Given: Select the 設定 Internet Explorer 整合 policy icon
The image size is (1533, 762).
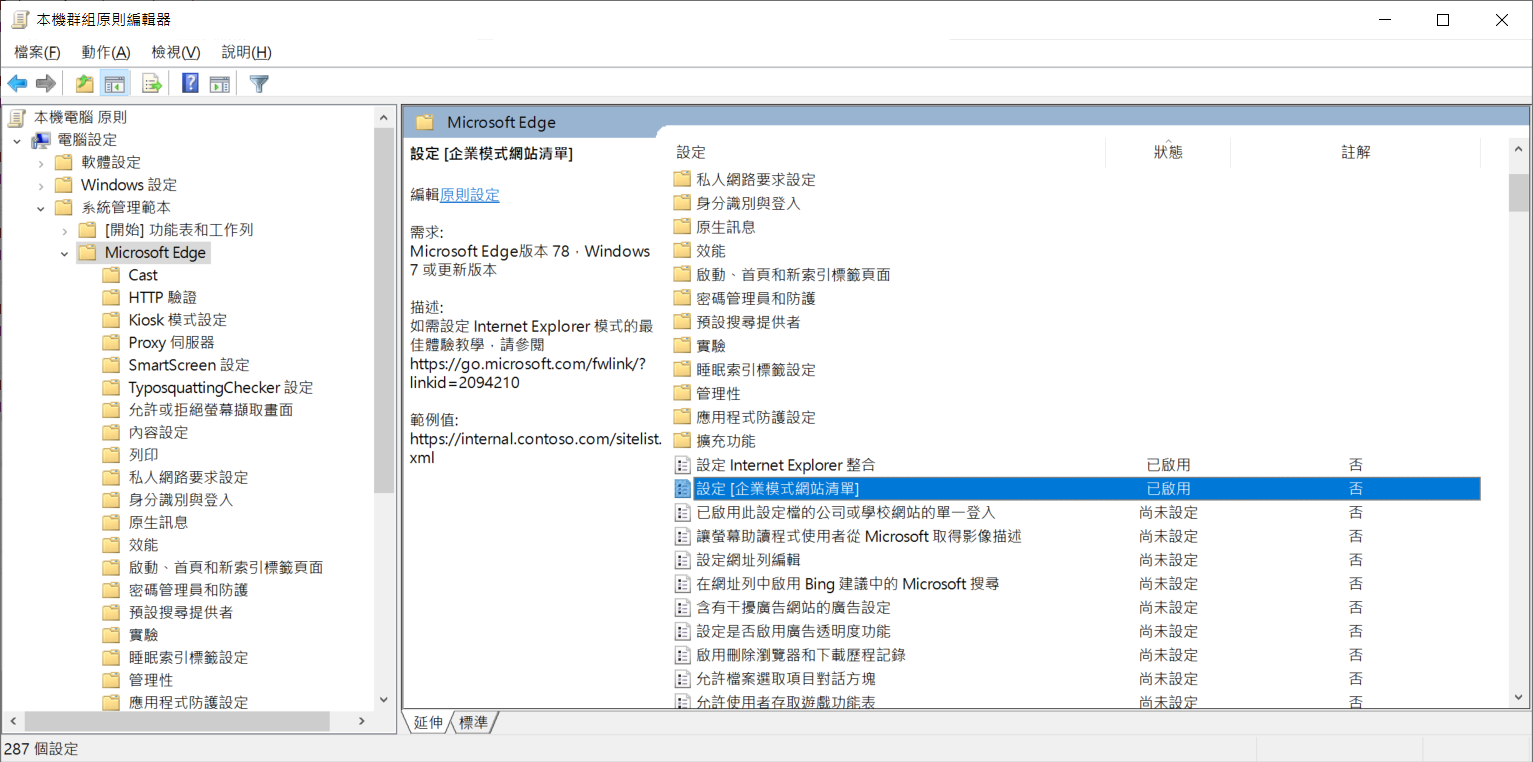Looking at the screenshot, I should (x=683, y=465).
